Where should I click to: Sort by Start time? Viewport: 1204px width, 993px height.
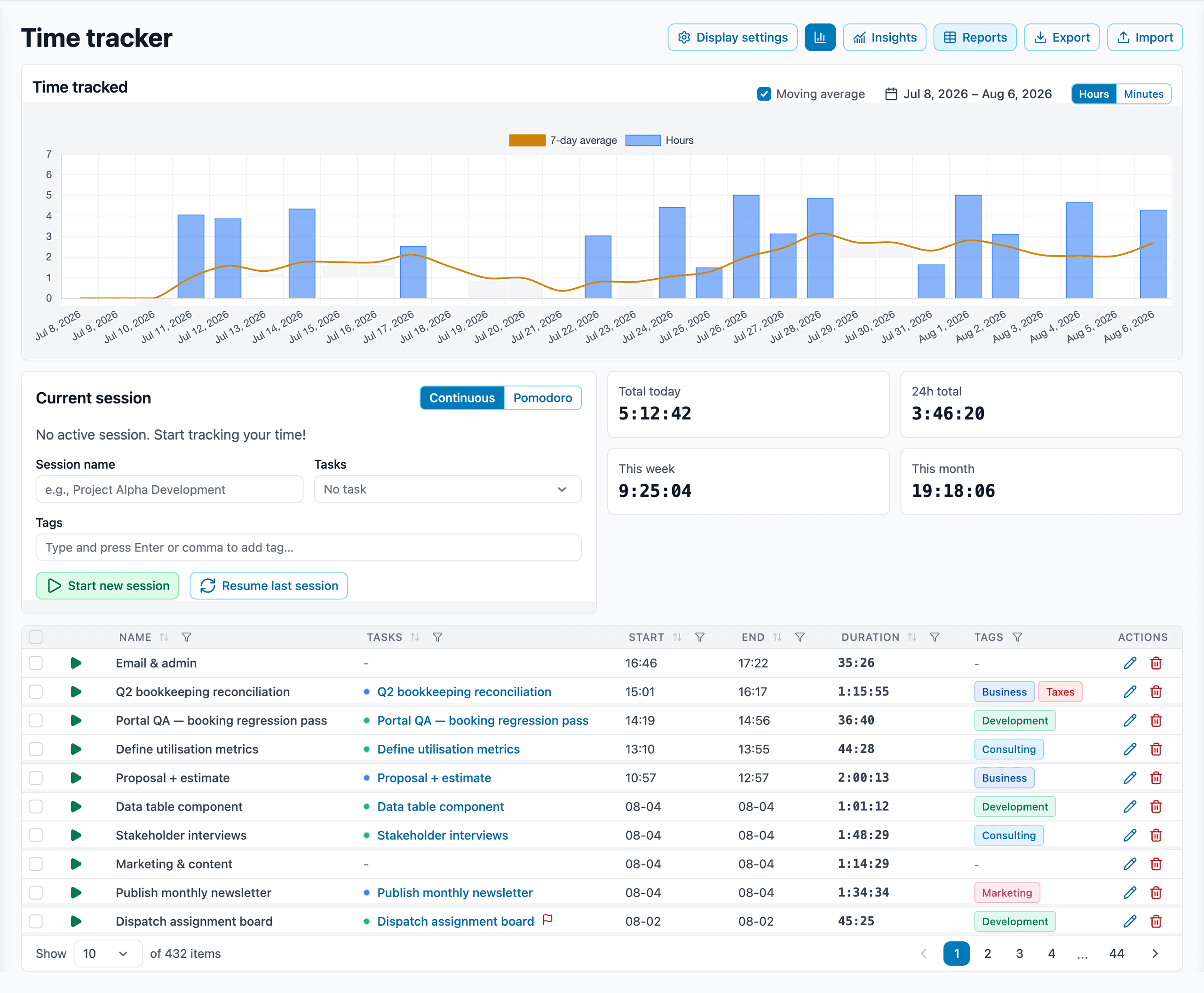point(677,637)
